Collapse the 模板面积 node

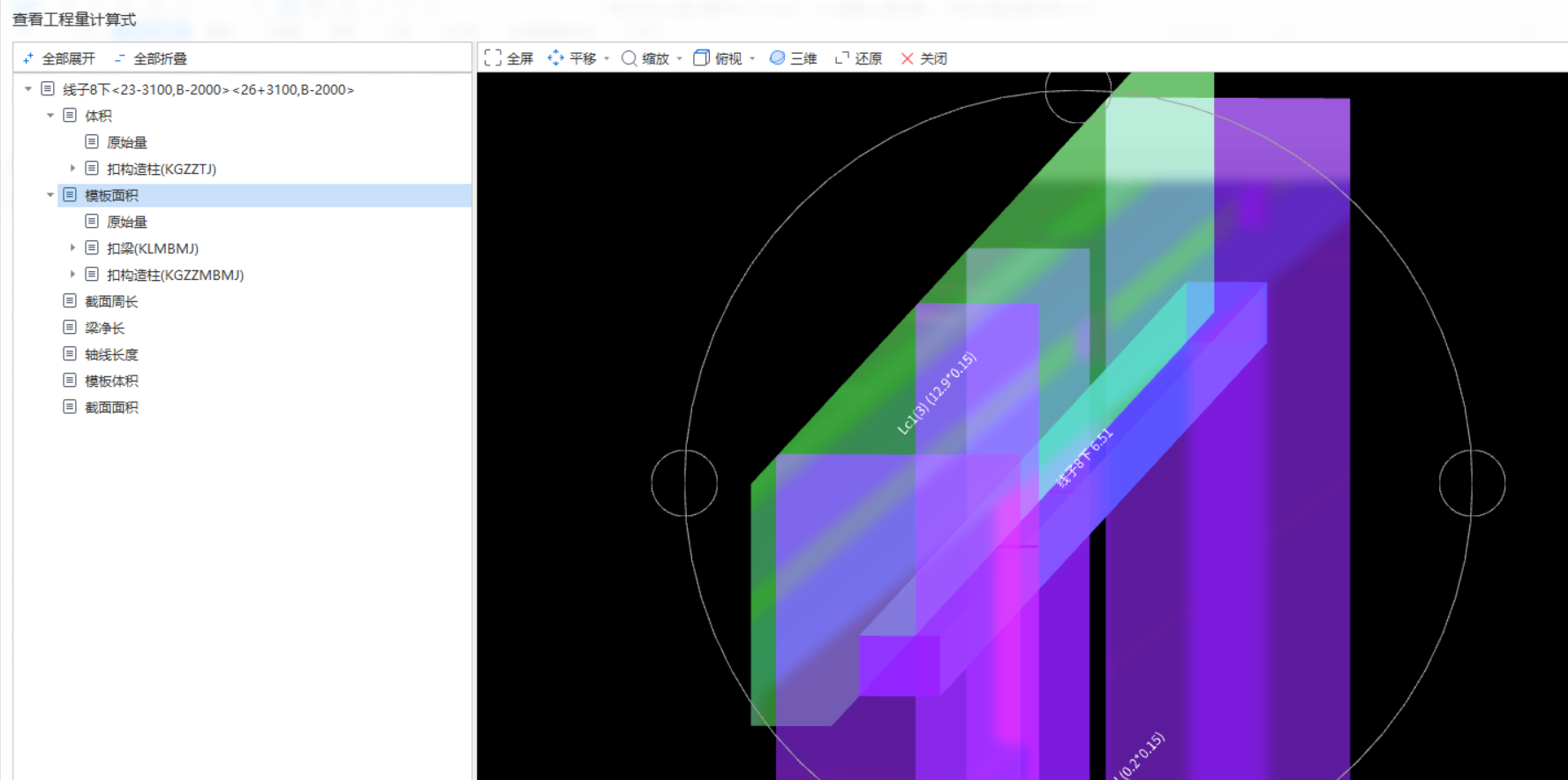(50, 195)
